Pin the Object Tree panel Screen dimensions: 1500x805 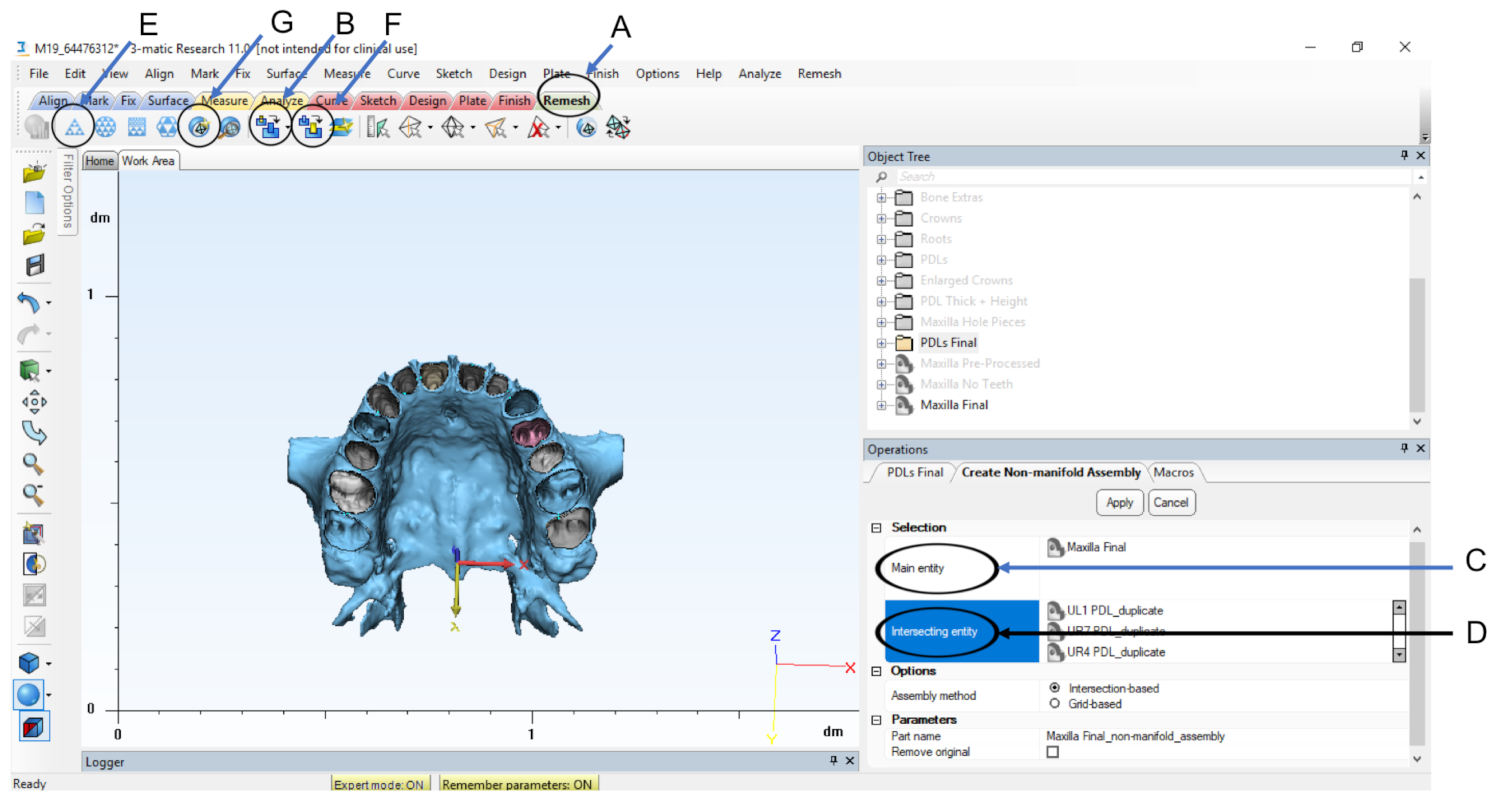pyautogui.click(x=1404, y=157)
